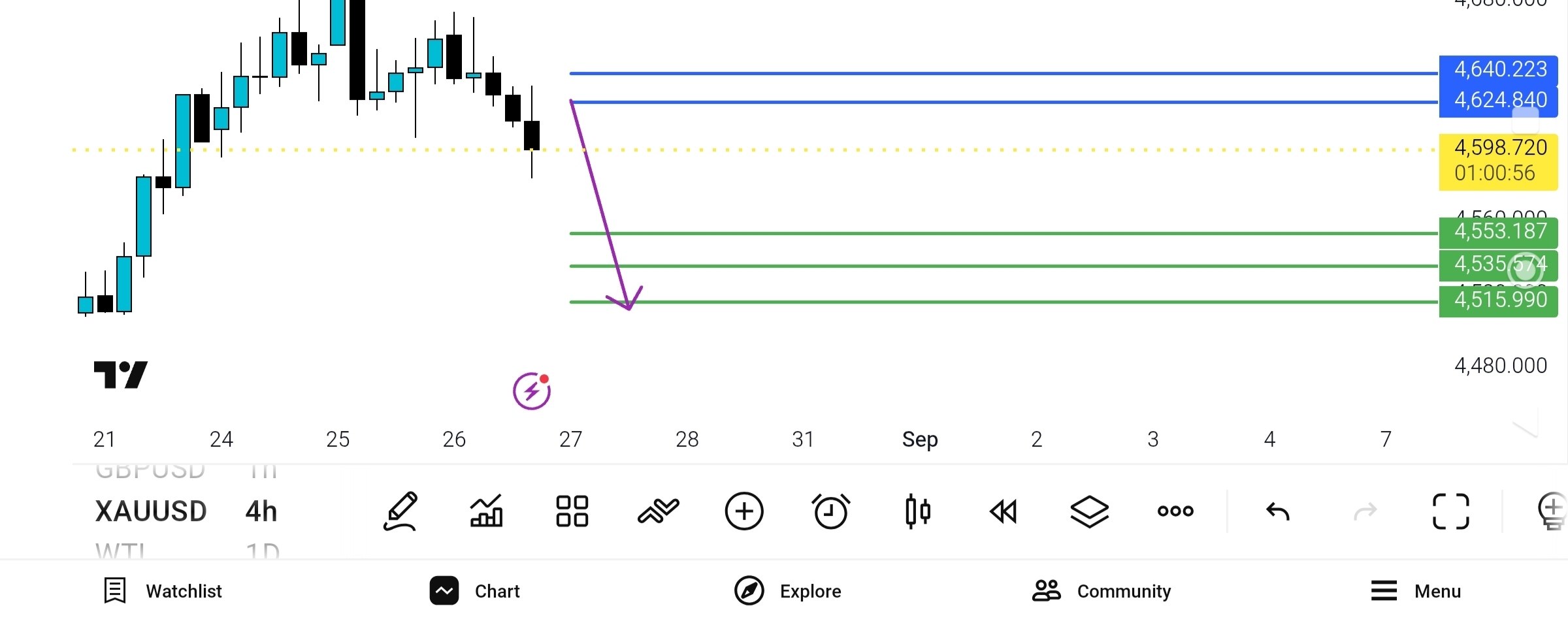Start bar replay with rewind icon

click(x=1004, y=511)
